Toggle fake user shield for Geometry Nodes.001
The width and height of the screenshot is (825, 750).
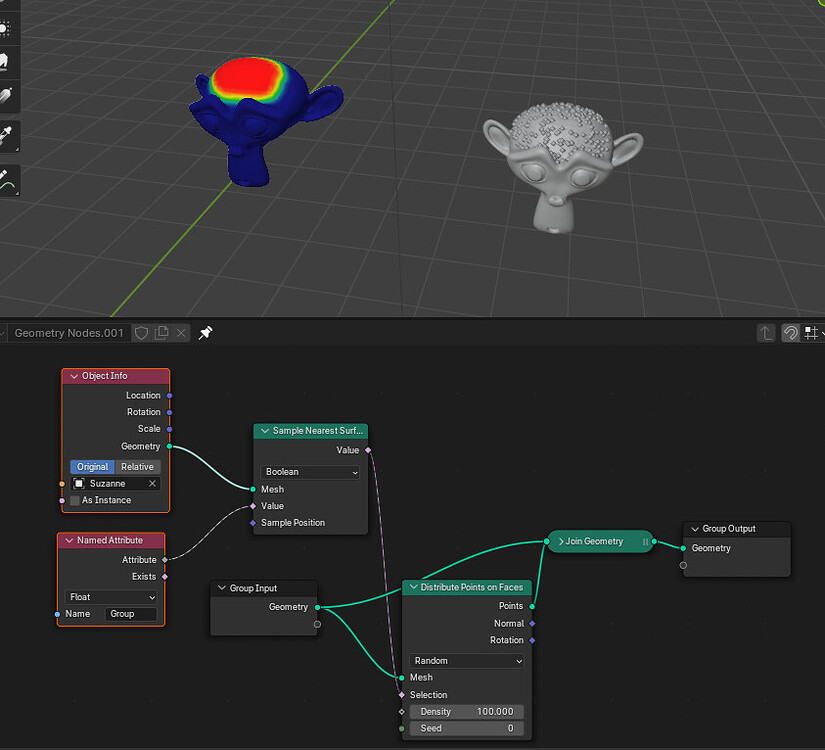(x=142, y=333)
